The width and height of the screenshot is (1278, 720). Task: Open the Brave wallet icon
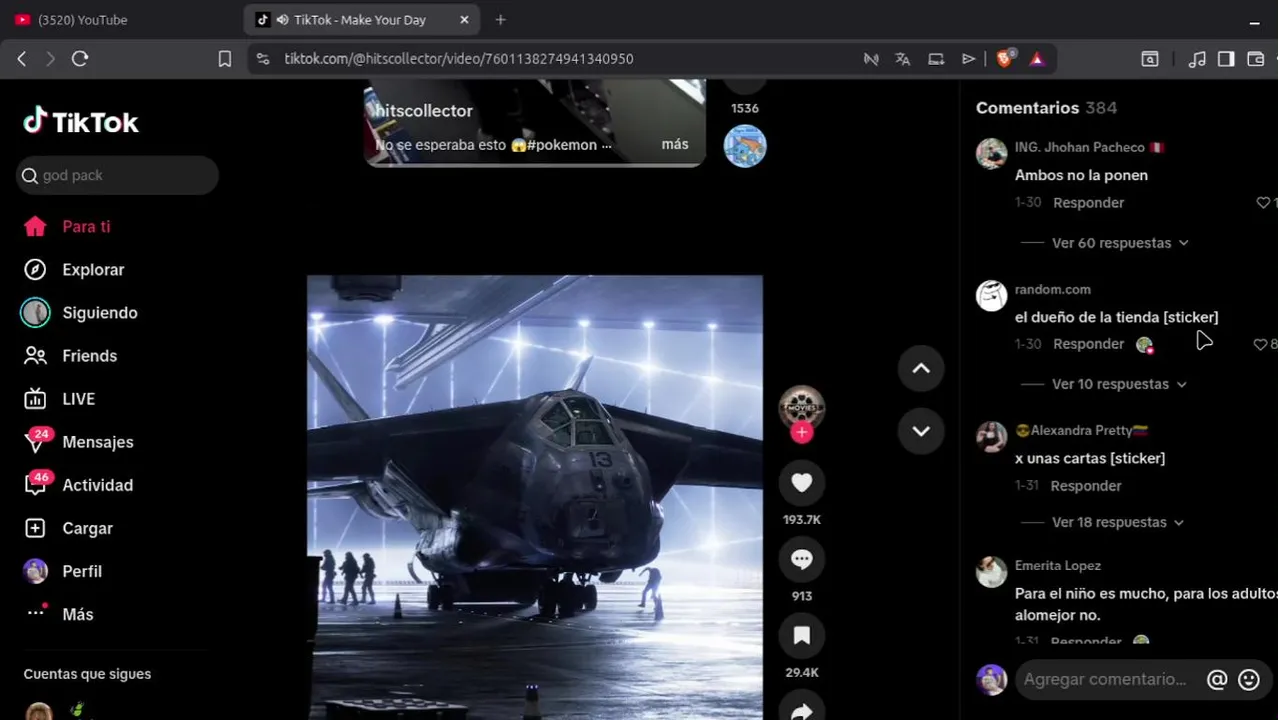click(1256, 59)
